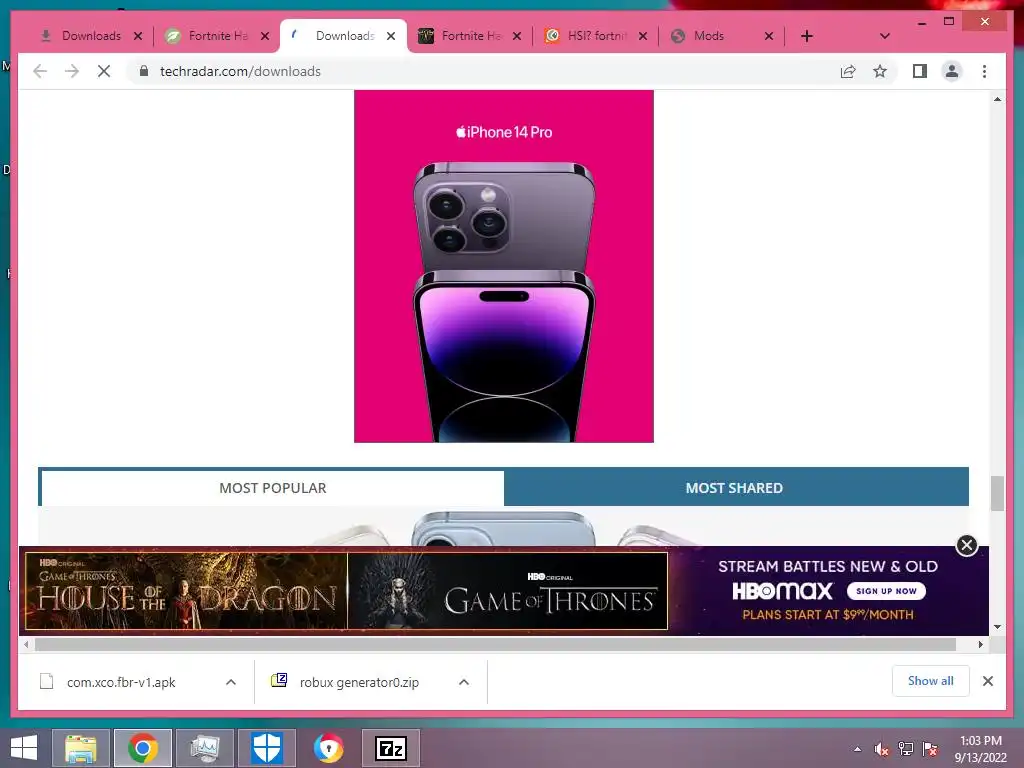Open File Explorer from taskbar
Image resolution: width=1024 pixels, height=768 pixels.
point(80,748)
